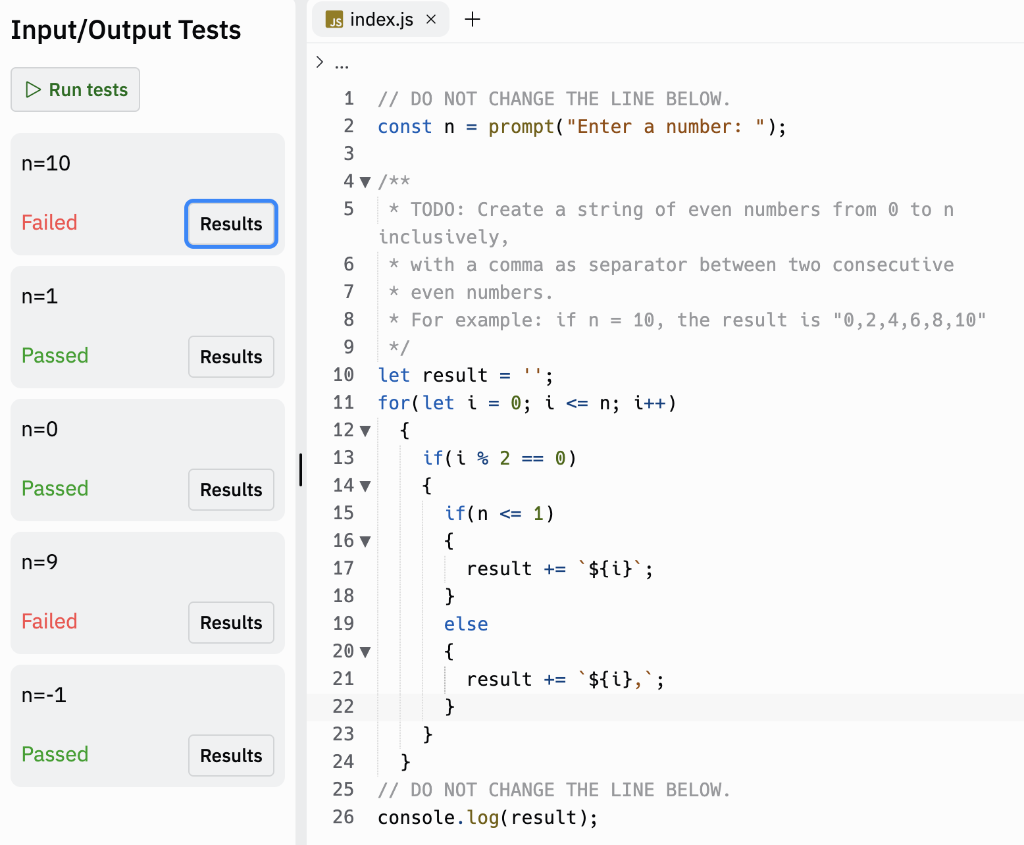Open a new editor tab with the plus icon
The width and height of the screenshot is (1024, 845).
point(473,18)
